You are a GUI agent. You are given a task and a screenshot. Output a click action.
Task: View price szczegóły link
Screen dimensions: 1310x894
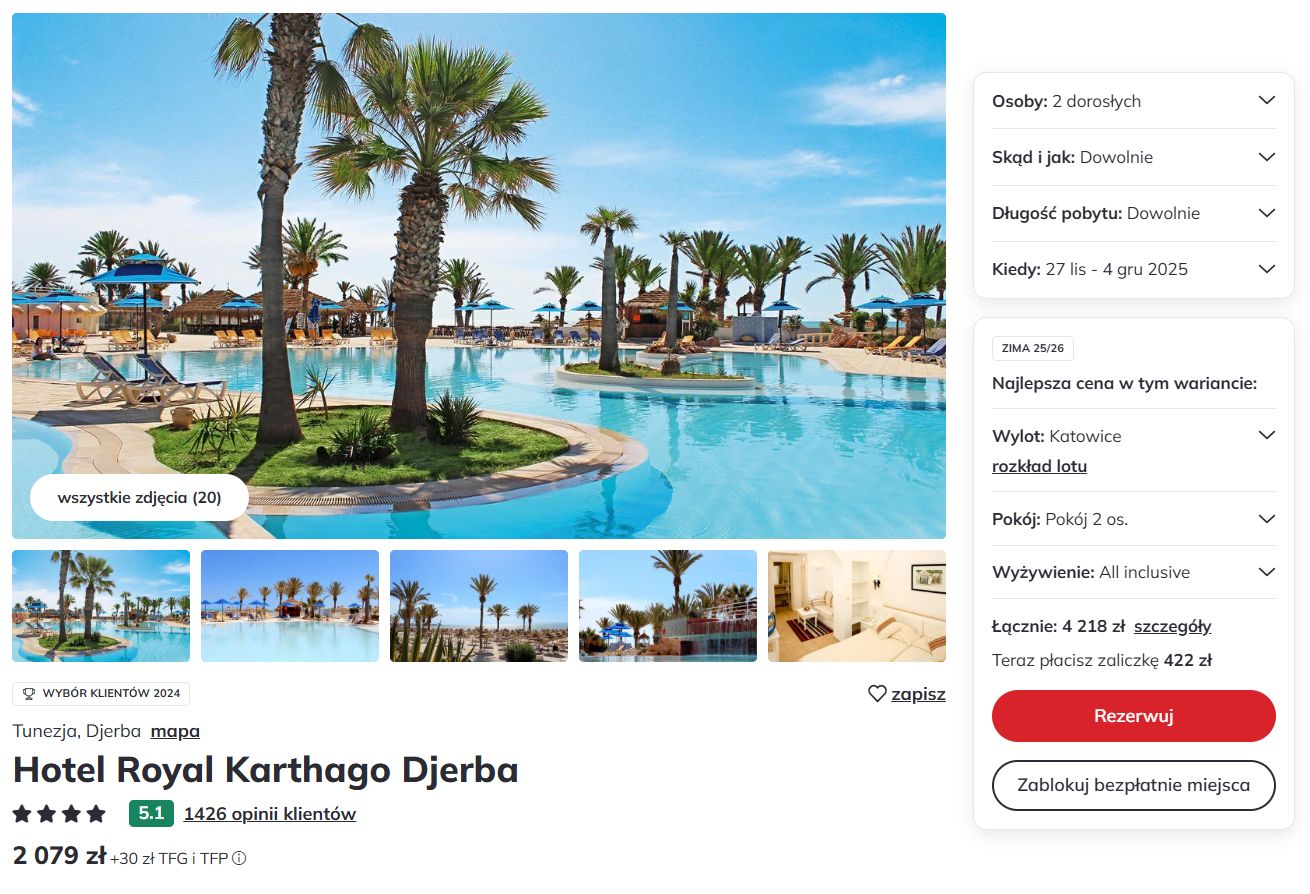click(x=1173, y=627)
